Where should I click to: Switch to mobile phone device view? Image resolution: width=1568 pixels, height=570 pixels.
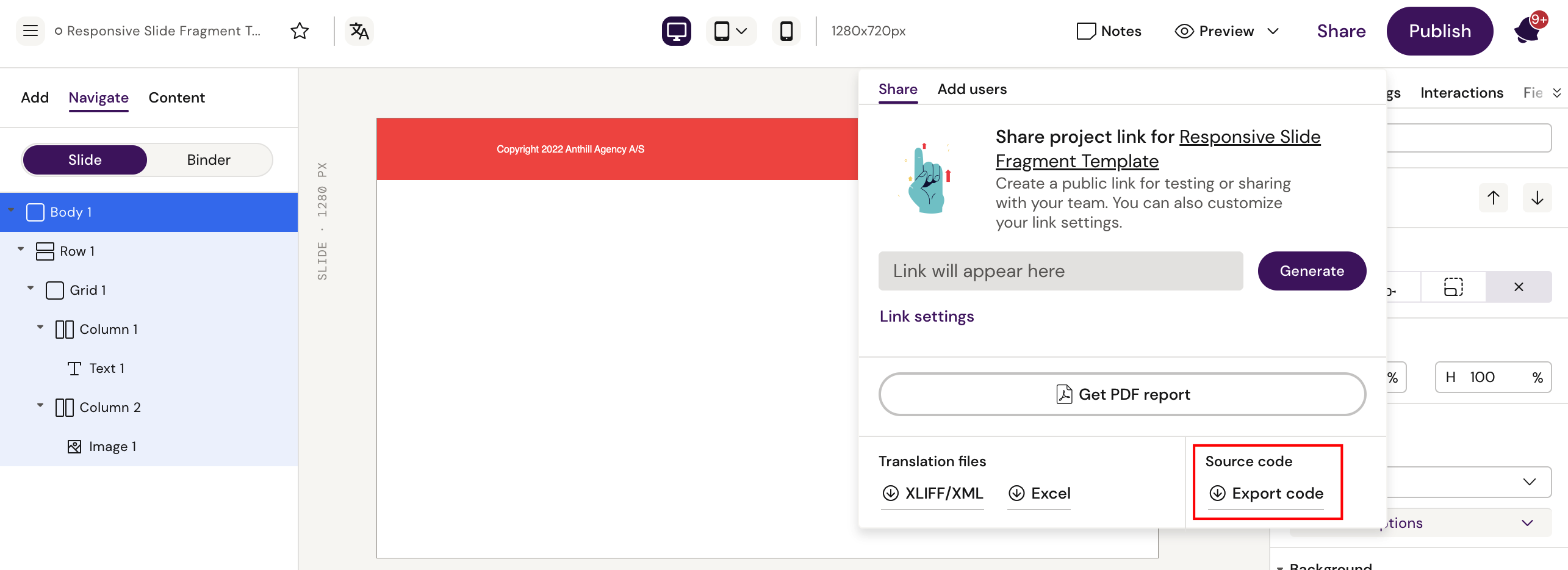click(786, 31)
